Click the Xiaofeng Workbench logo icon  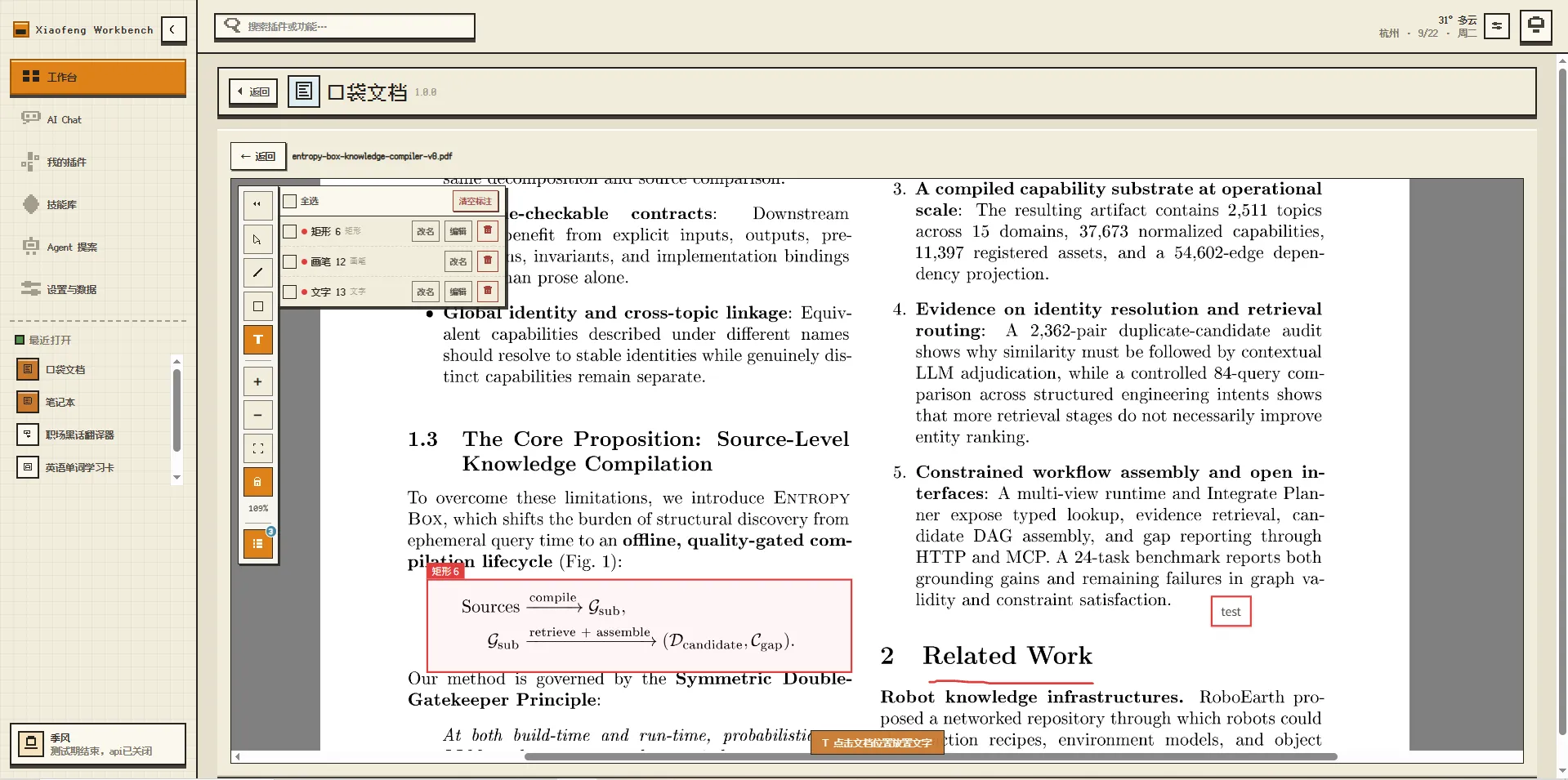point(21,30)
